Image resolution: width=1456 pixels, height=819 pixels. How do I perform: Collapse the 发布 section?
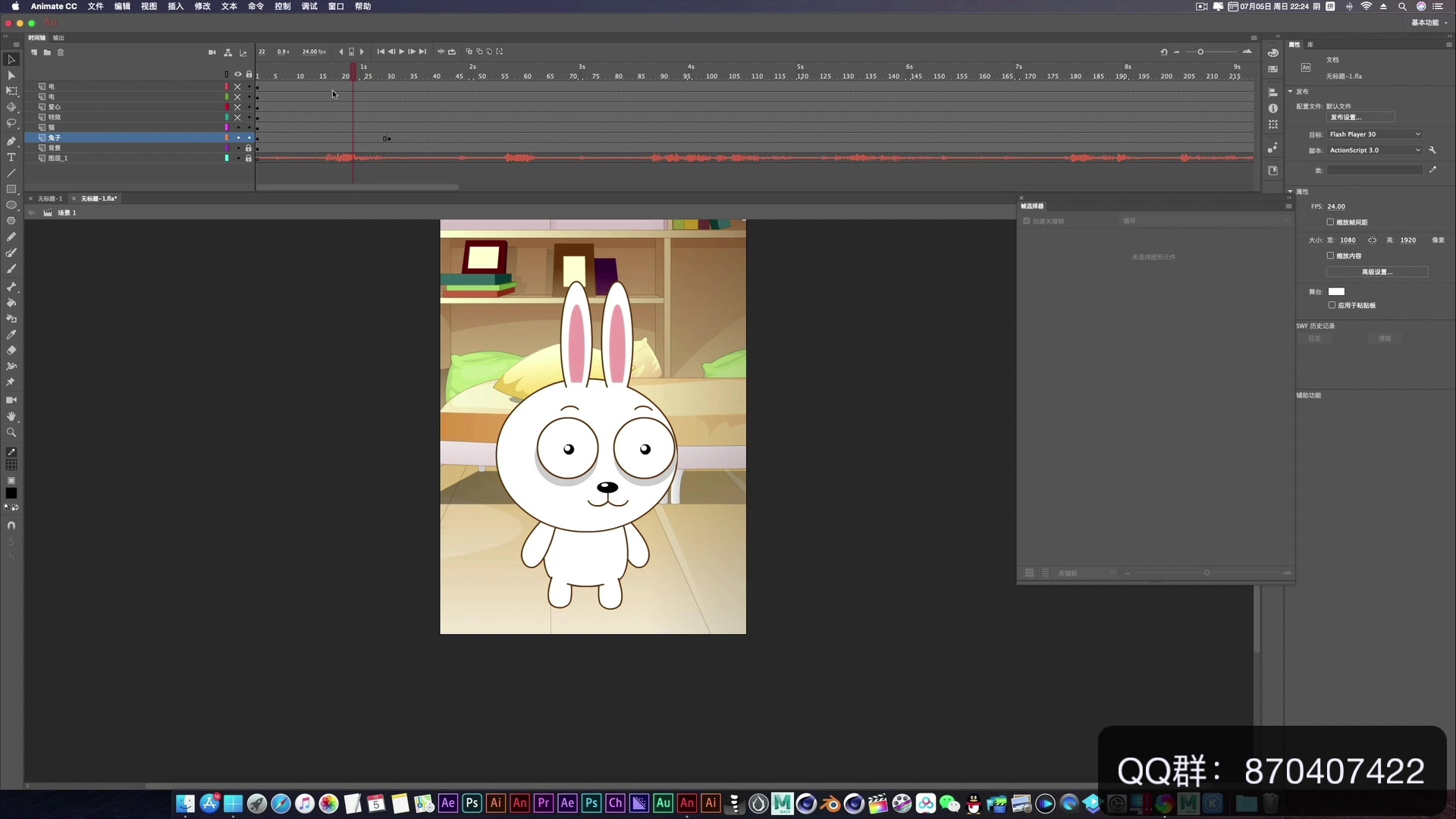tap(1291, 91)
